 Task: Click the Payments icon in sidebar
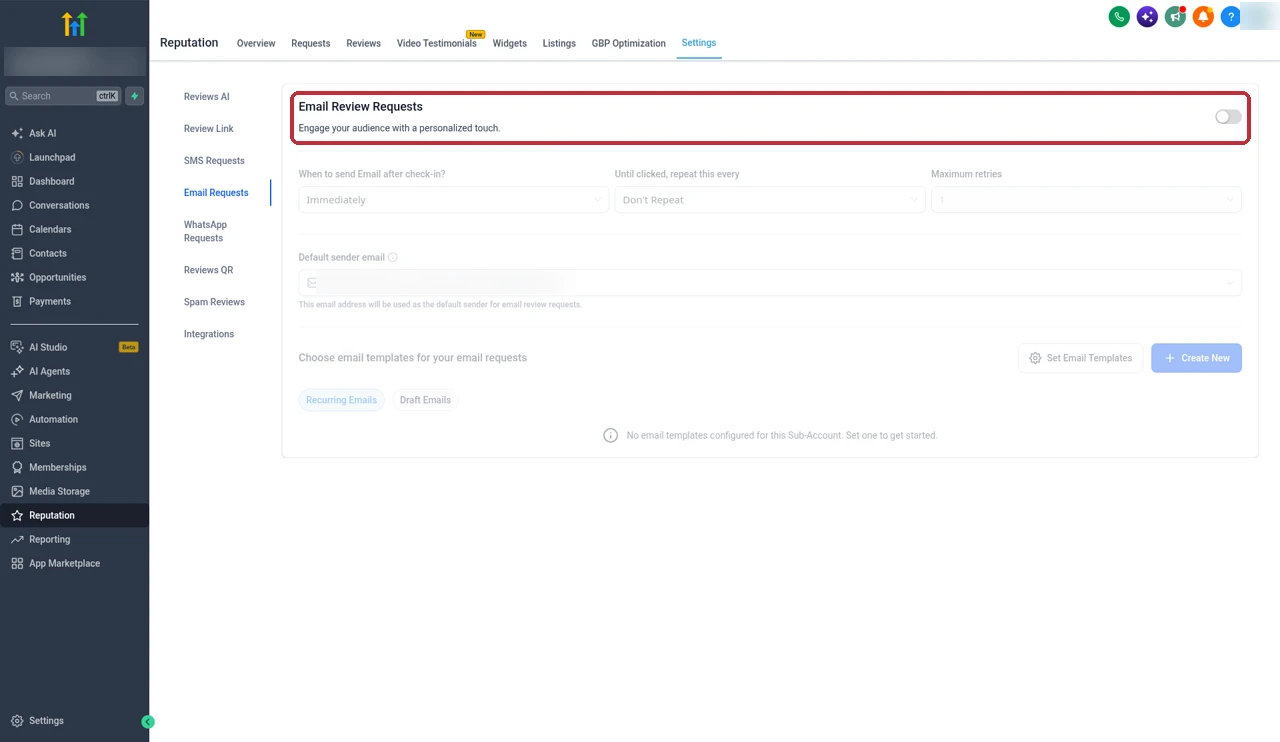coord(17,301)
